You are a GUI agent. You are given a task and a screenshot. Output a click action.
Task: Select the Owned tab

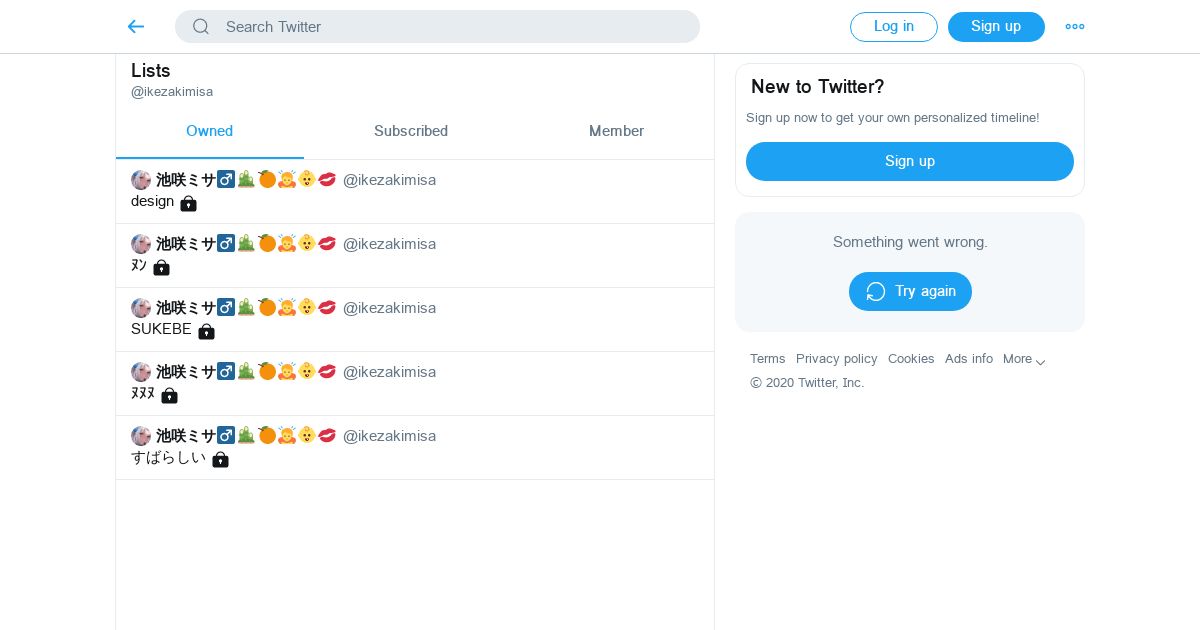pyautogui.click(x=209, y=131)
